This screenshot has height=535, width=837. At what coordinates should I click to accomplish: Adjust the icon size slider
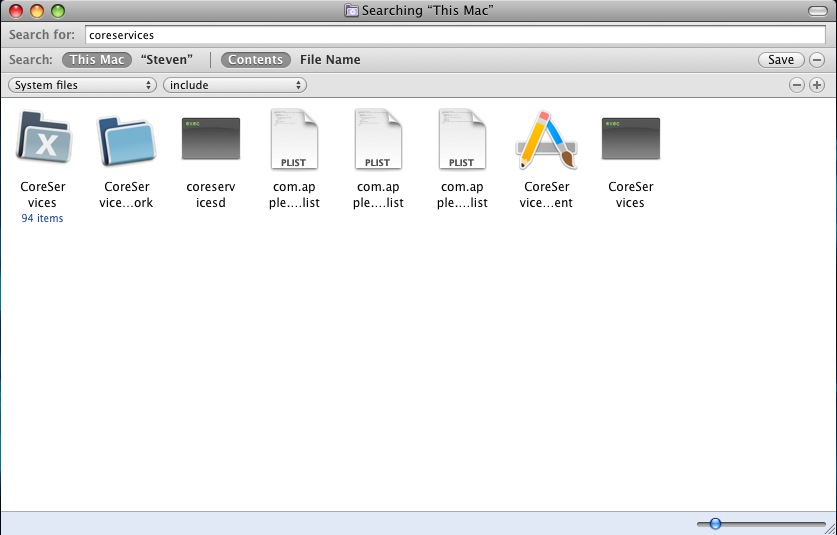pyautogui.click(x=715, y=523)
